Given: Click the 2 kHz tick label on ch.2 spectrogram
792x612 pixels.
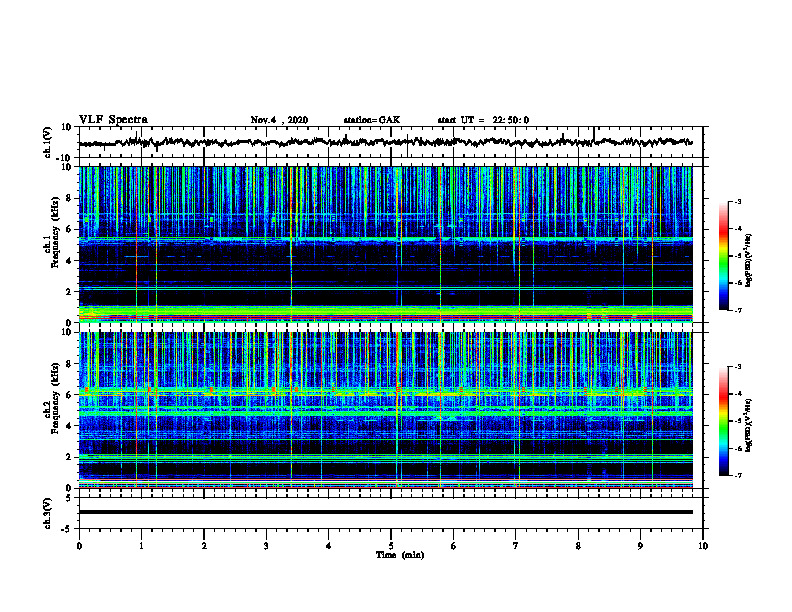Looking at the screenshot, I should (x=69, y=457).
